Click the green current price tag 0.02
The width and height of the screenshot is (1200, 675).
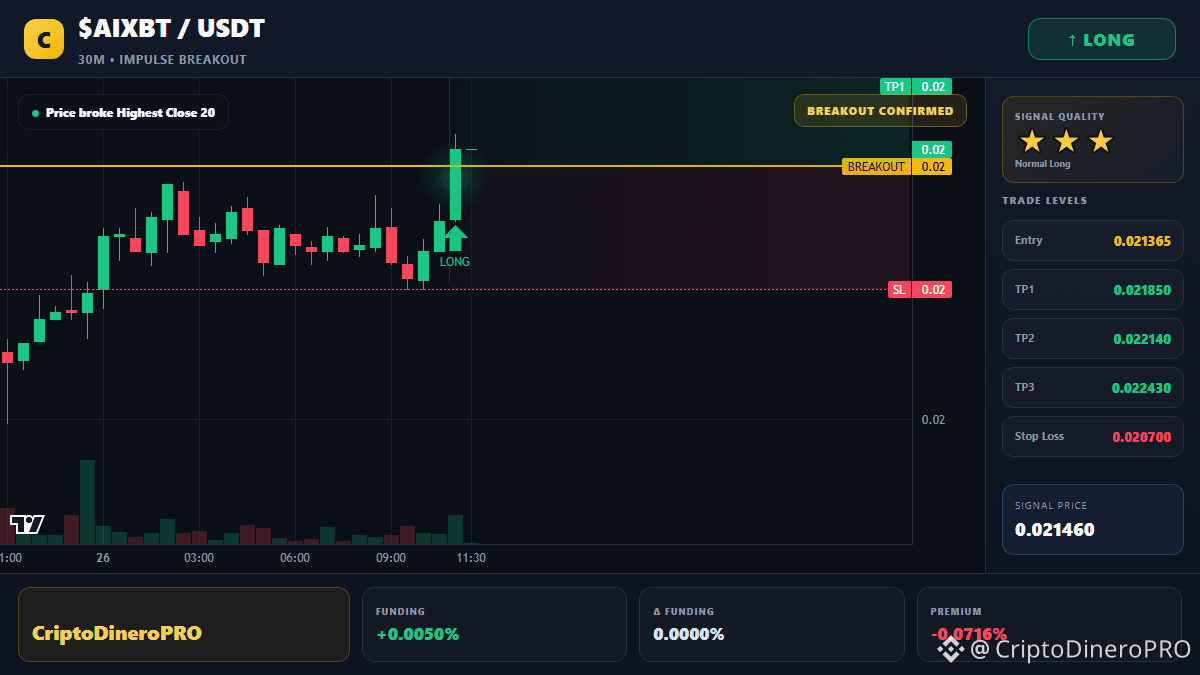tap(931, 149)
